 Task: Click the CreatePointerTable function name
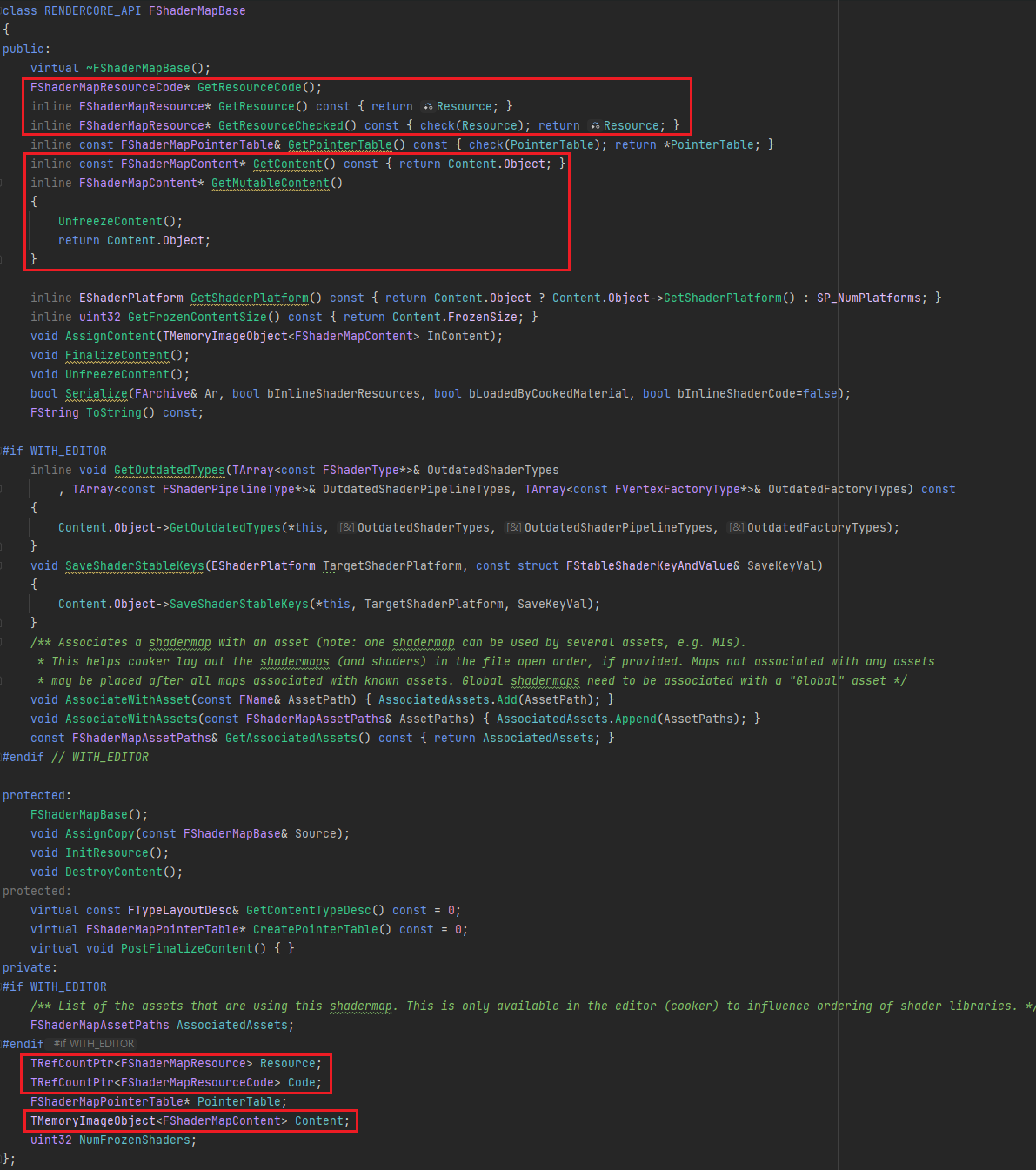(x=316, y=929)
